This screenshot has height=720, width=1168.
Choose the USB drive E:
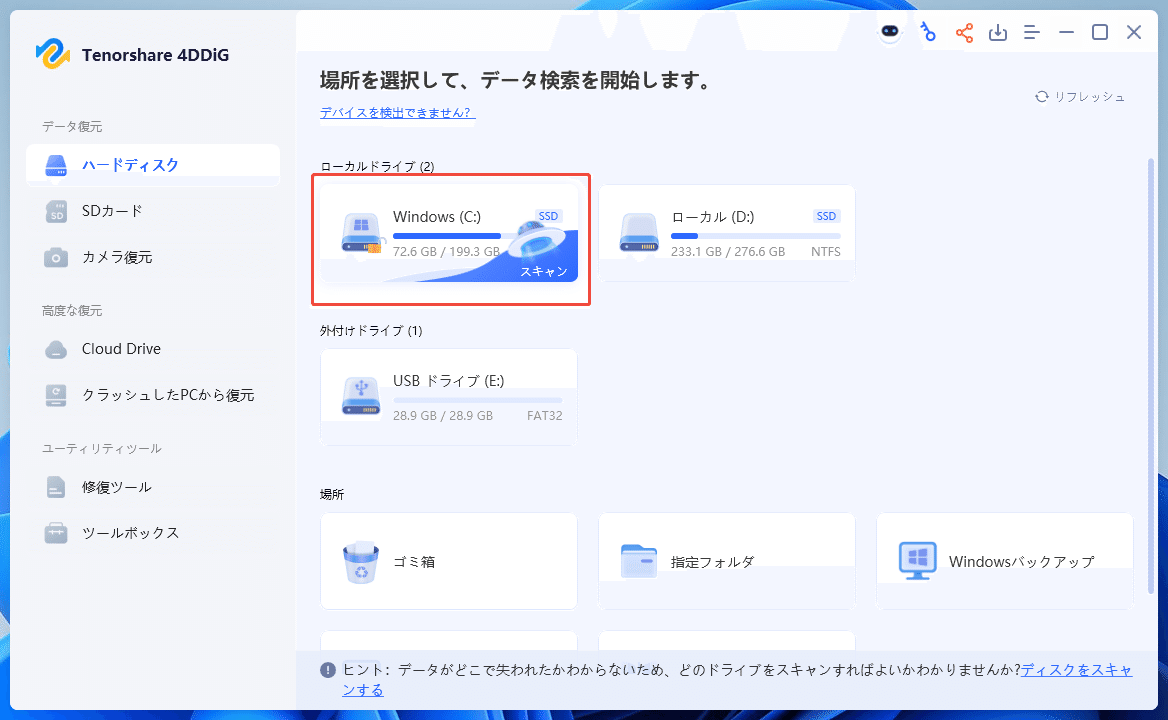448,396
